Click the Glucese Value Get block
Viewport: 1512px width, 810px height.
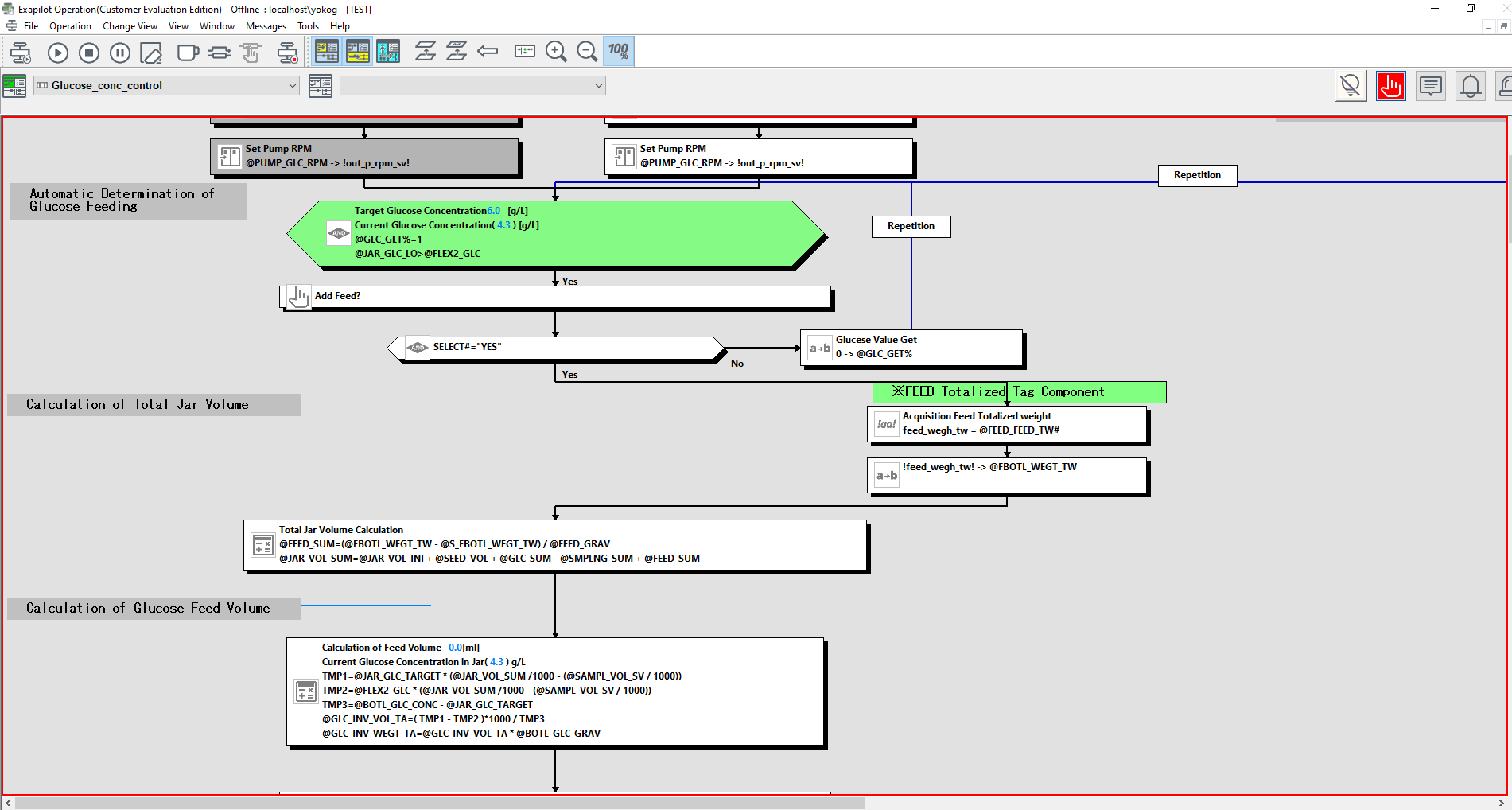(x=911, y=348)
